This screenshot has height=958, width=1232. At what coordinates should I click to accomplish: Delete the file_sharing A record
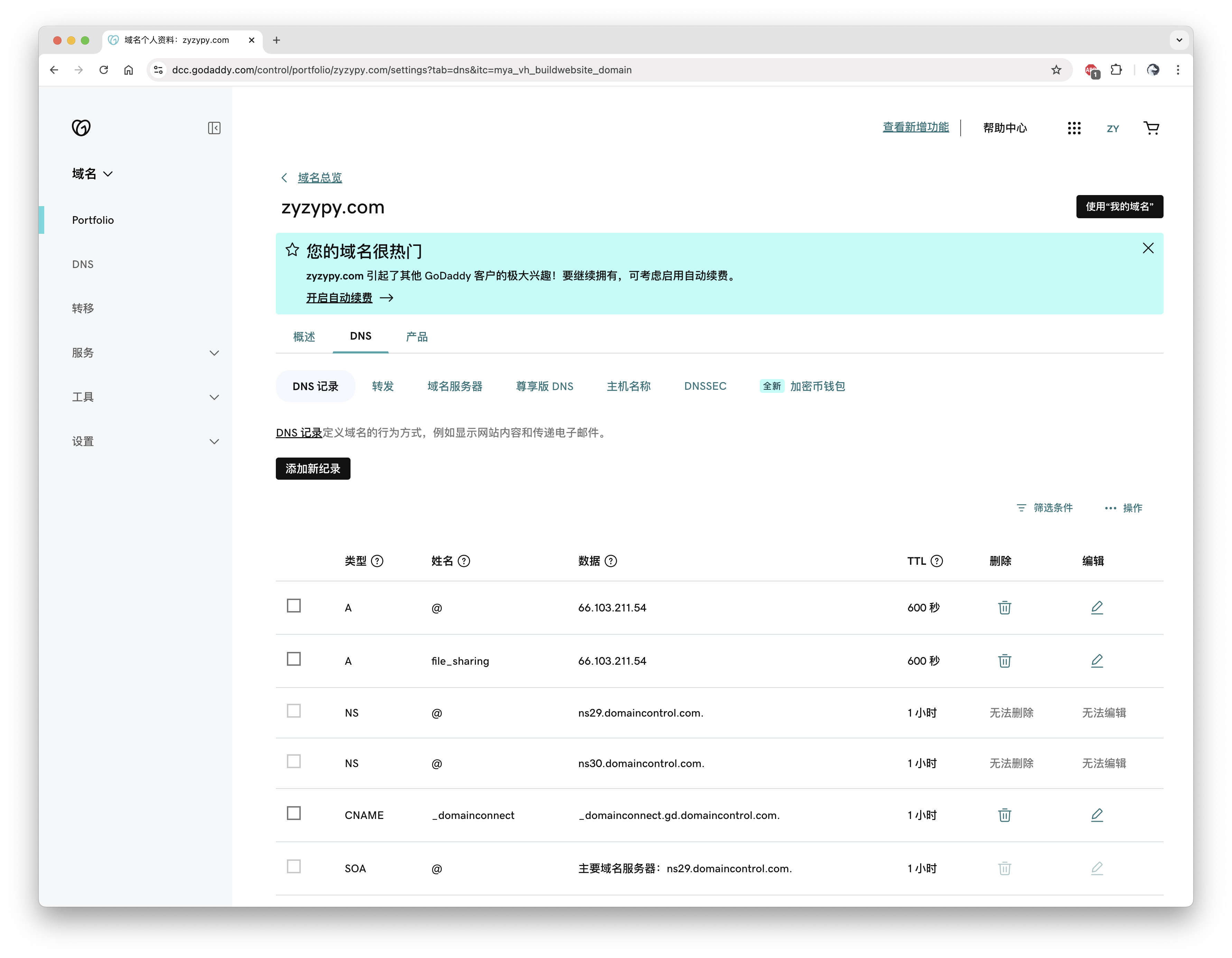point(1004,661)
